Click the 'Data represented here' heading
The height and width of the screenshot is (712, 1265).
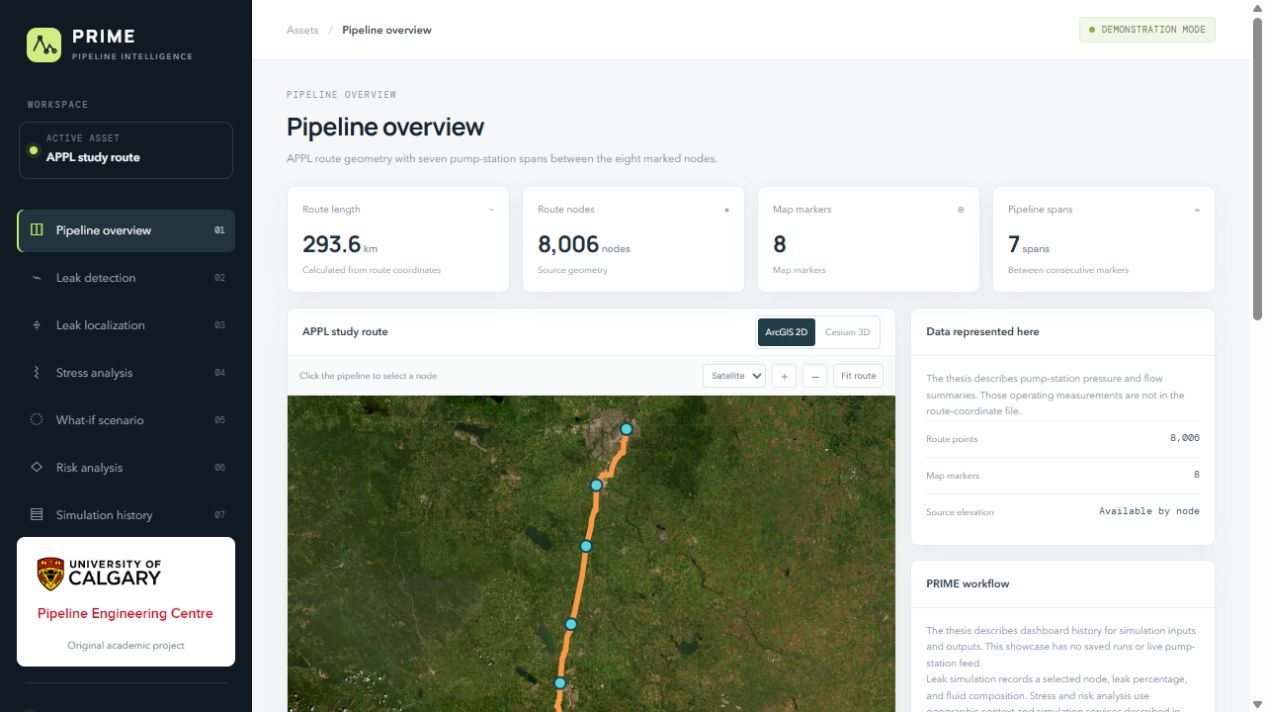click(x=982, y=332)
